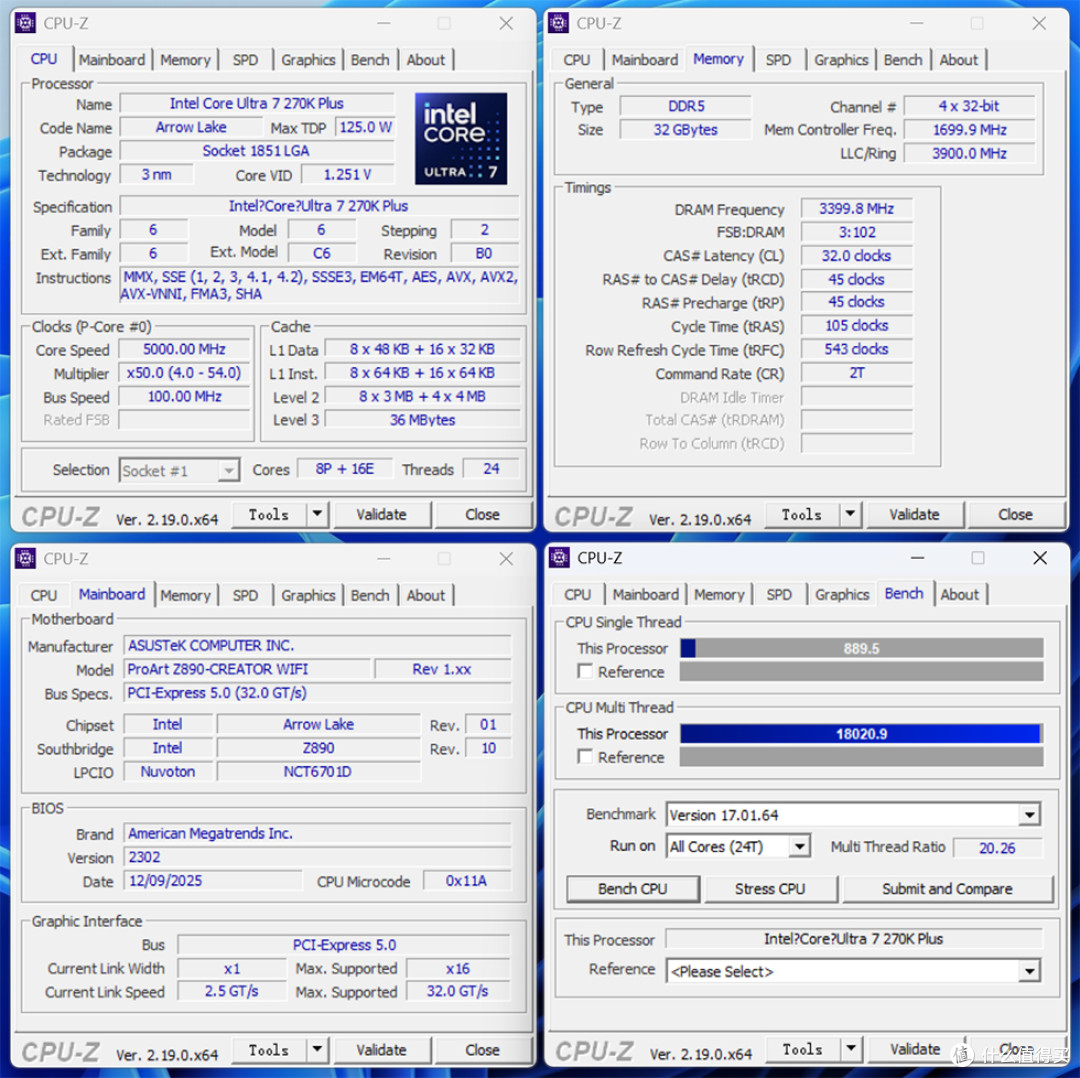Screen dimensions: 1080x1078
Task: Click the Max TDP 125.0 W field
Action: (365, 127)
